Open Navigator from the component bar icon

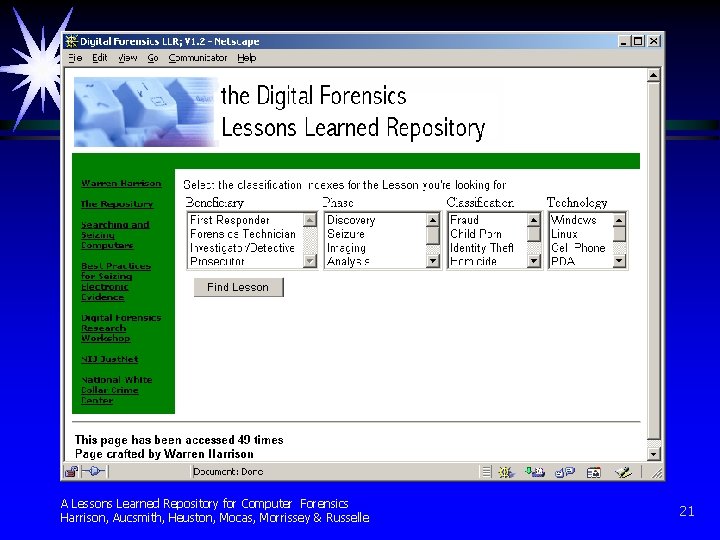(506, 472)
